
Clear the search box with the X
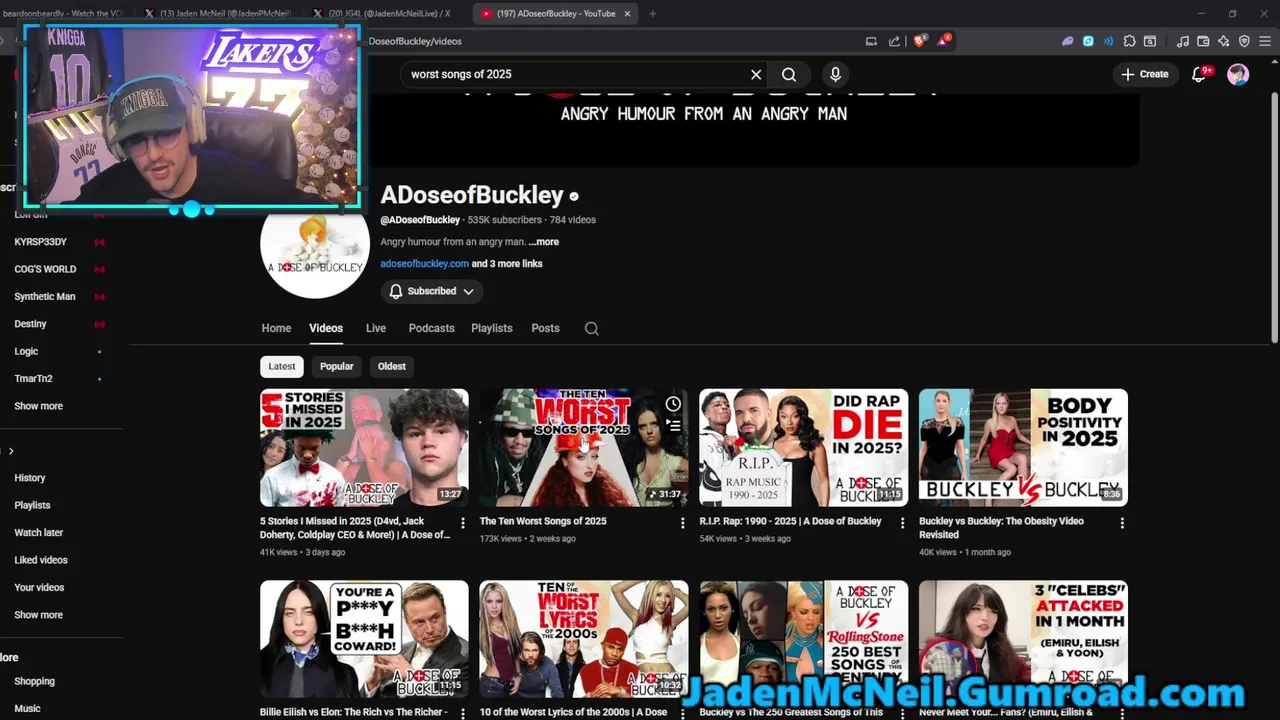(756, 74)
